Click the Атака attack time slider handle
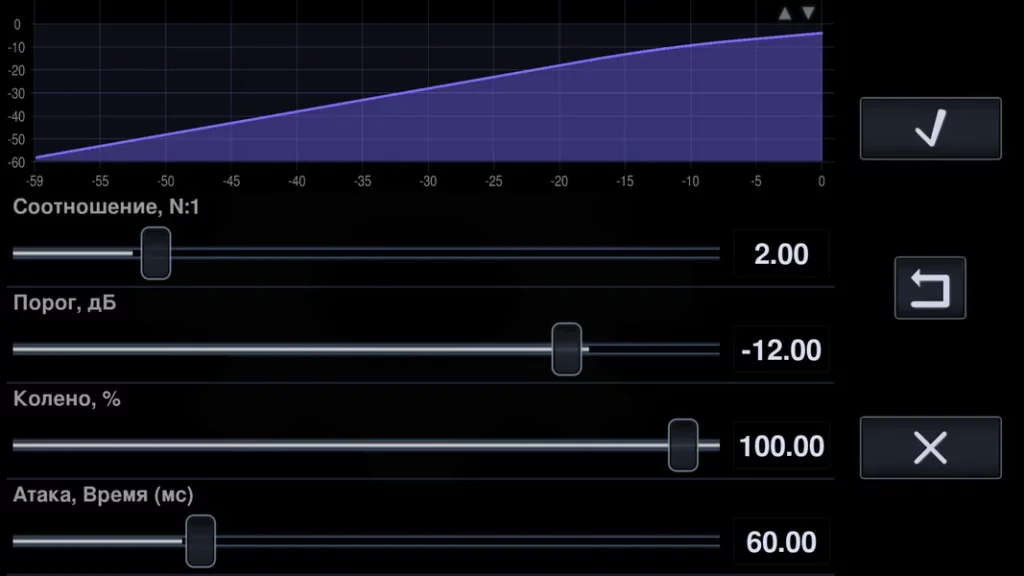This screenshot has height=576, width=1024. coord(200,541)
